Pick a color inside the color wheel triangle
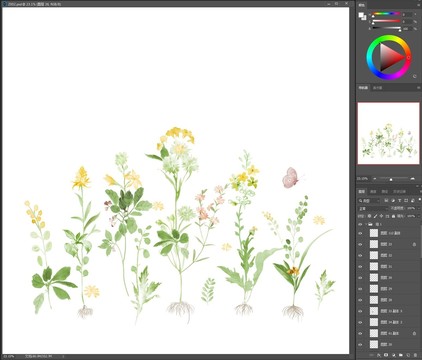 (390, 58)
